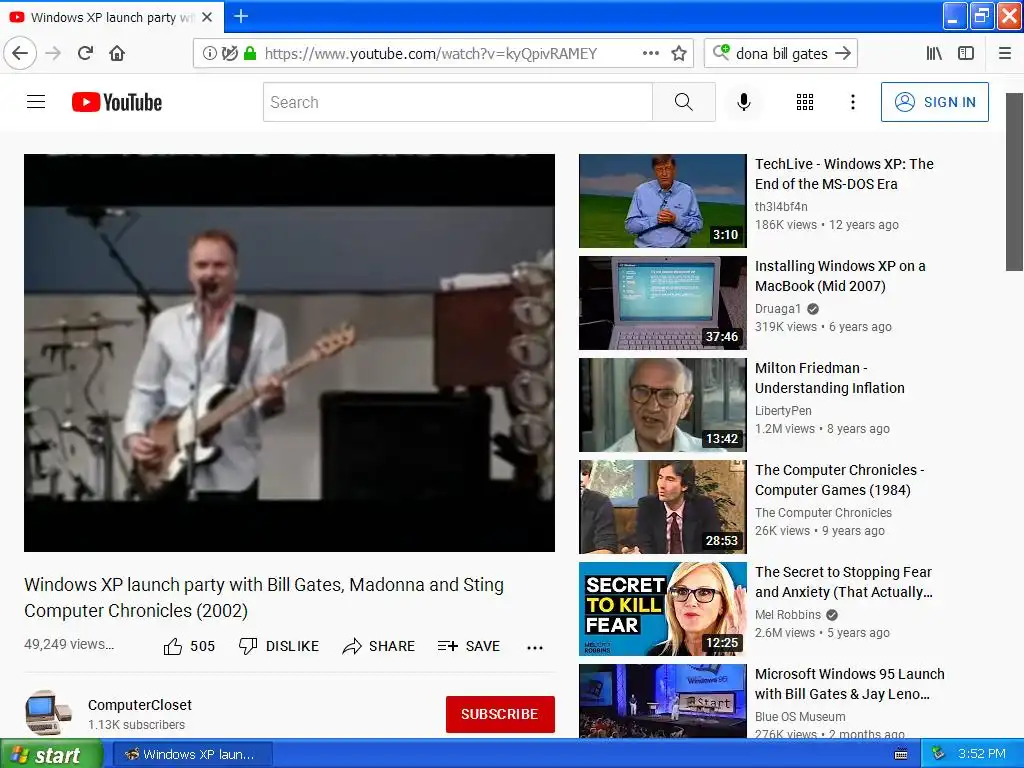This screenshot has height=768, width=1024.
Task: Click the Mel Robbins channel name
Action: click(788, 615)
